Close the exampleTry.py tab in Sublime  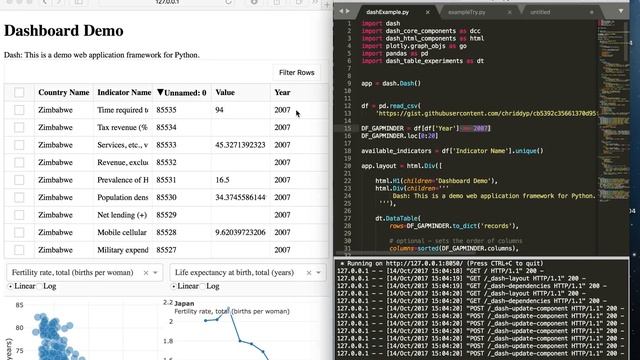tap(509, 12)
